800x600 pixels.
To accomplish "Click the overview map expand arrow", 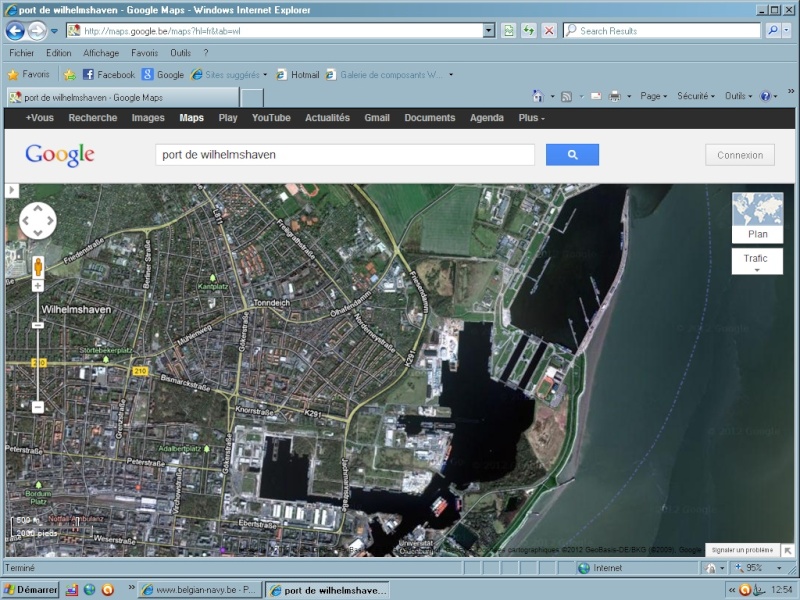I will 788,551.
